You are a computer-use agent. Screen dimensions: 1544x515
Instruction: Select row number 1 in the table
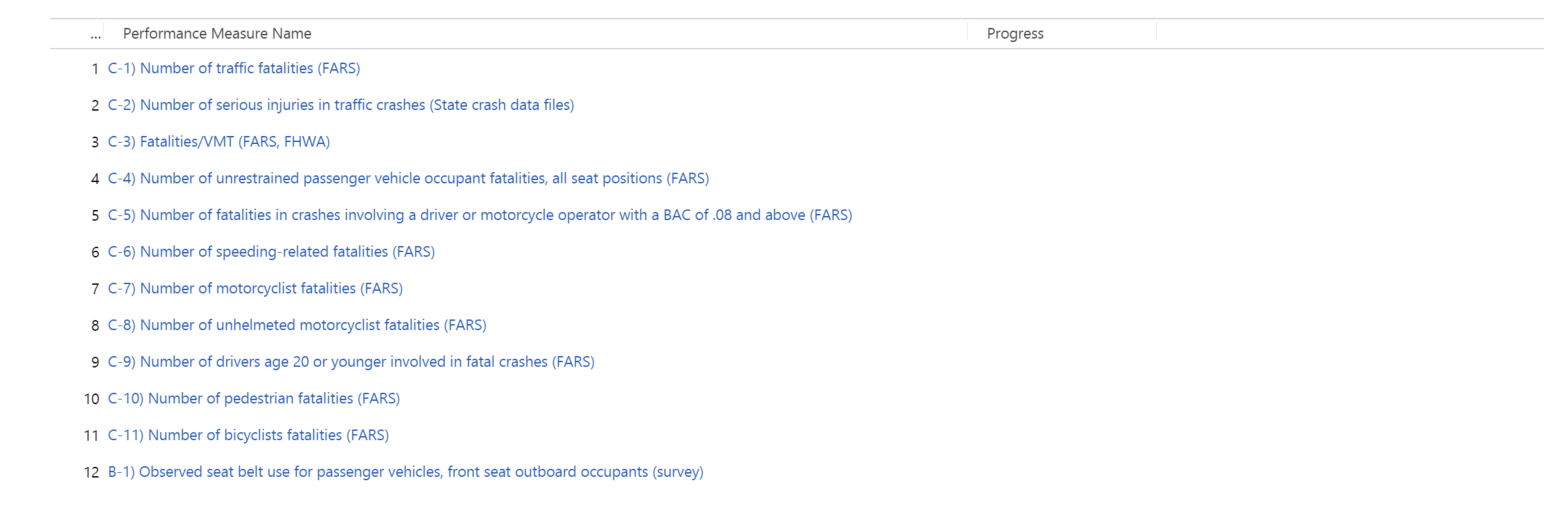95,69
